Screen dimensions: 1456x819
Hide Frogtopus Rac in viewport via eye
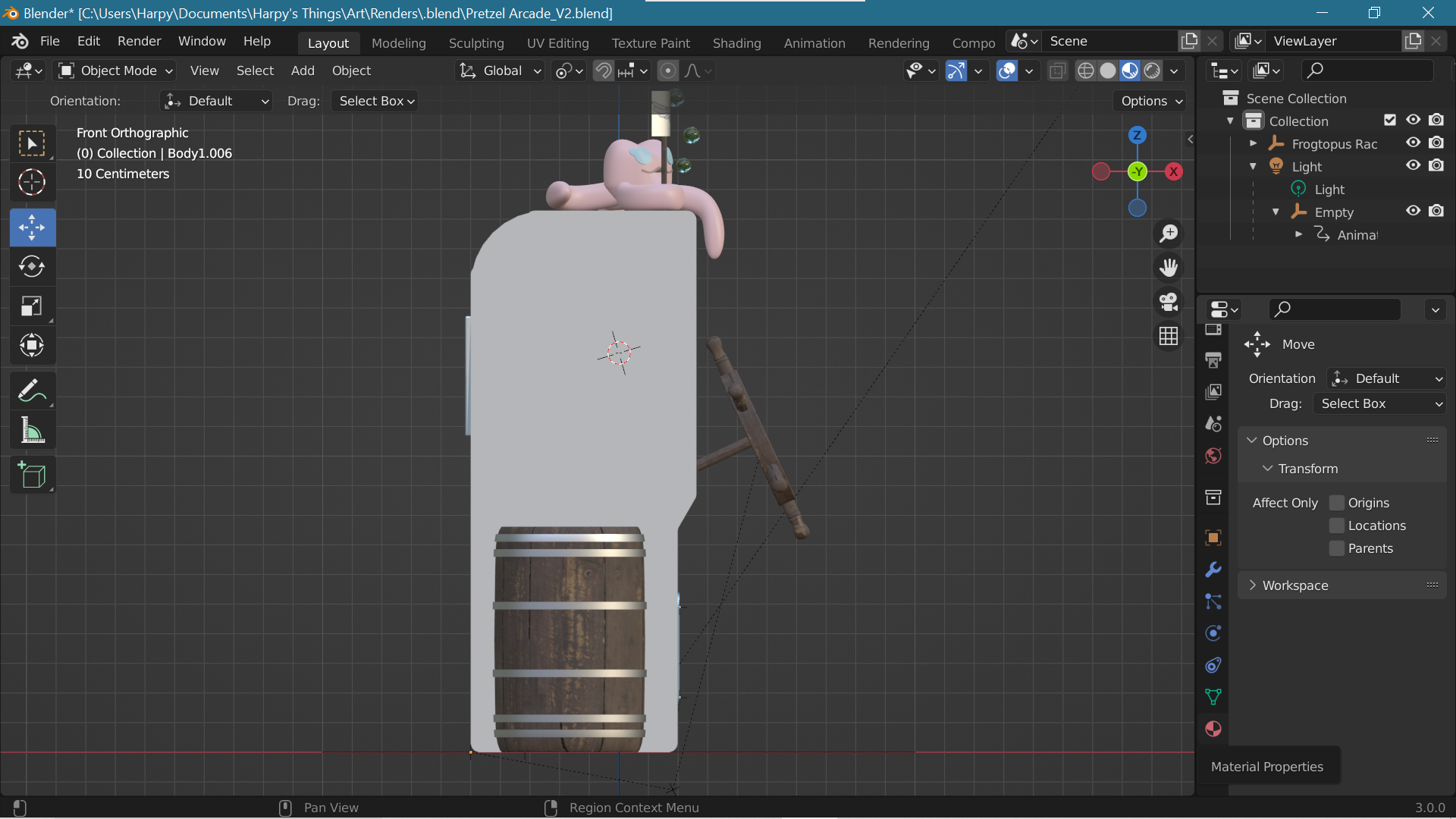pos(1413,143)
